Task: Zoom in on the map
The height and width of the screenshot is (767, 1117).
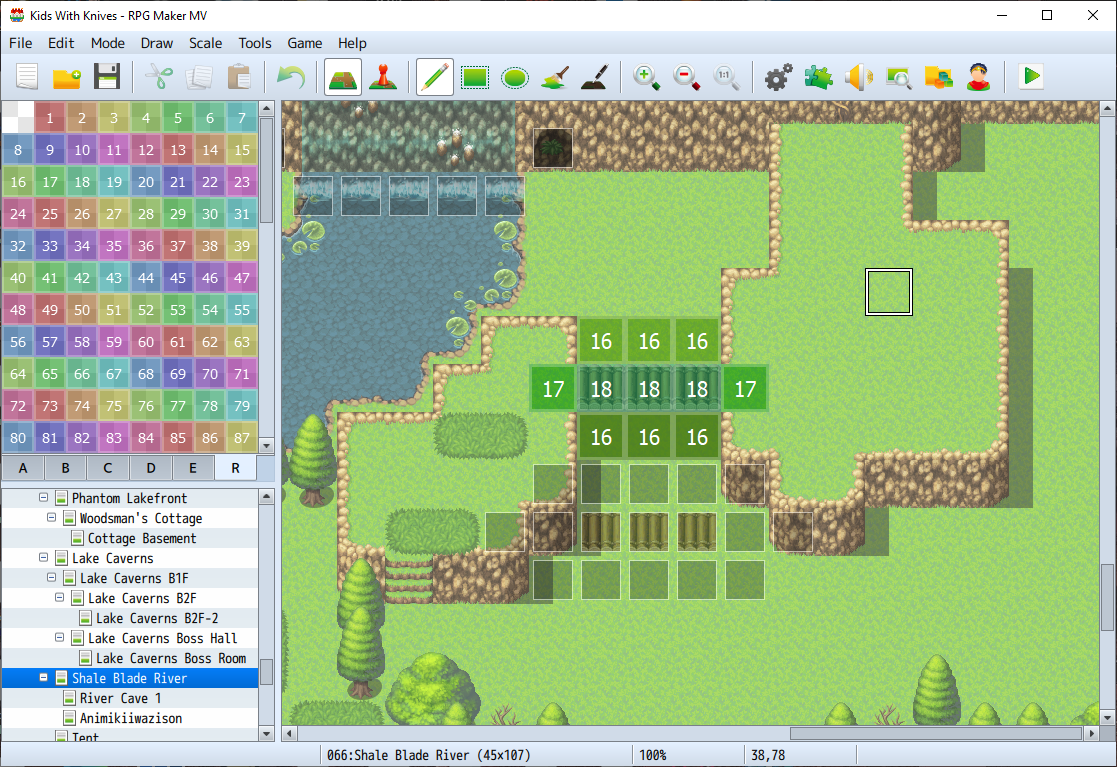Action: [646, 77]
